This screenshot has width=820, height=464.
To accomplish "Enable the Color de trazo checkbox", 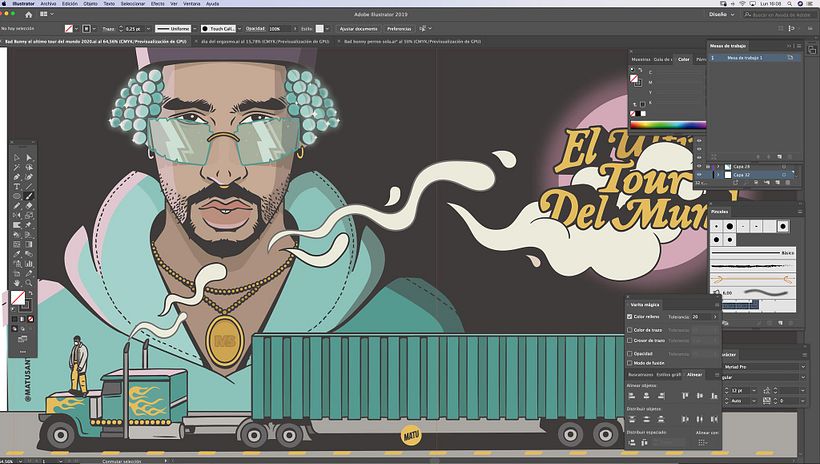I will [630, 330].
